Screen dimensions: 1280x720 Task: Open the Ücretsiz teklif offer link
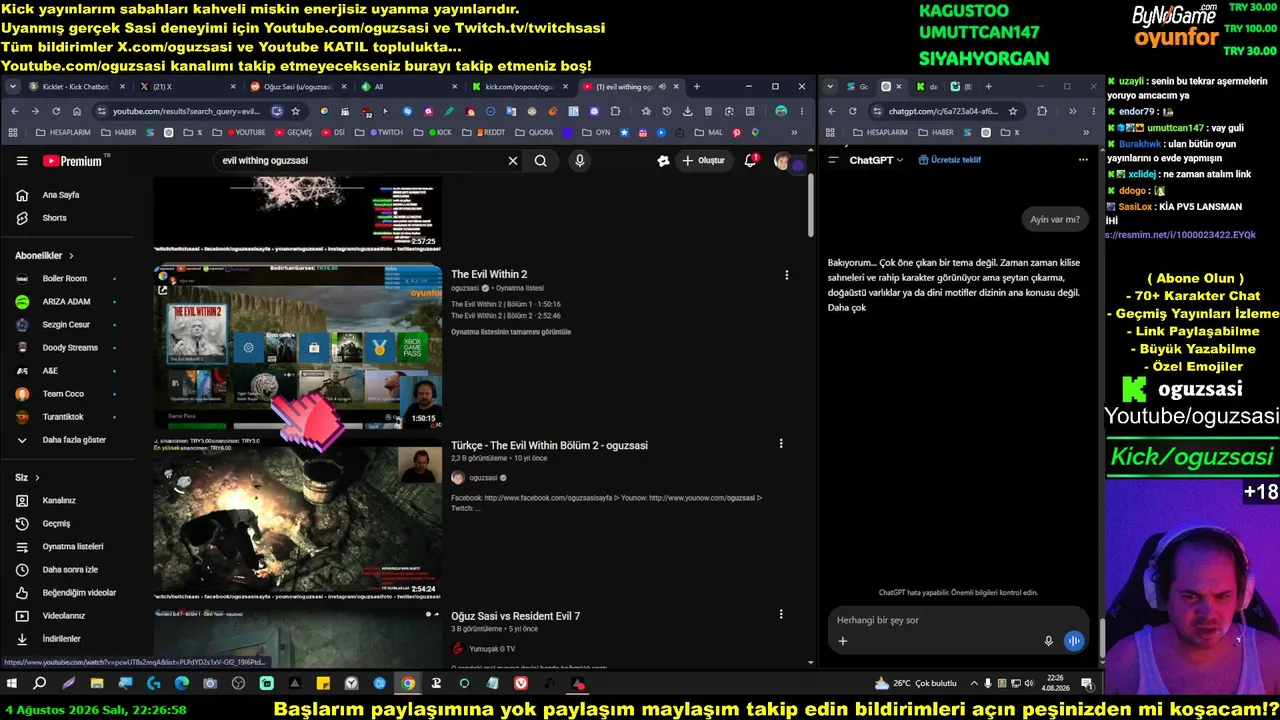click(x=950, y=160)
